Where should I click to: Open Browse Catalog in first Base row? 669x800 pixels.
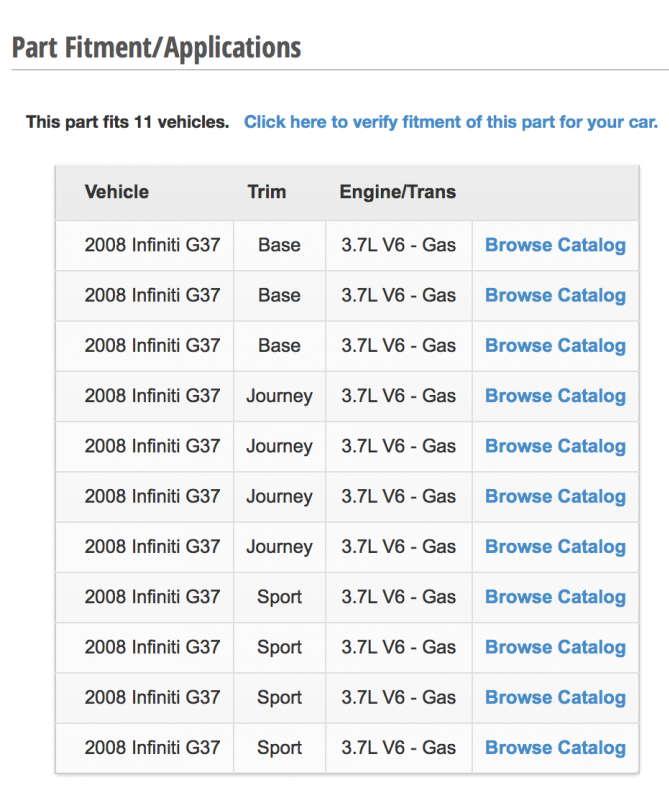coord(555,245)
